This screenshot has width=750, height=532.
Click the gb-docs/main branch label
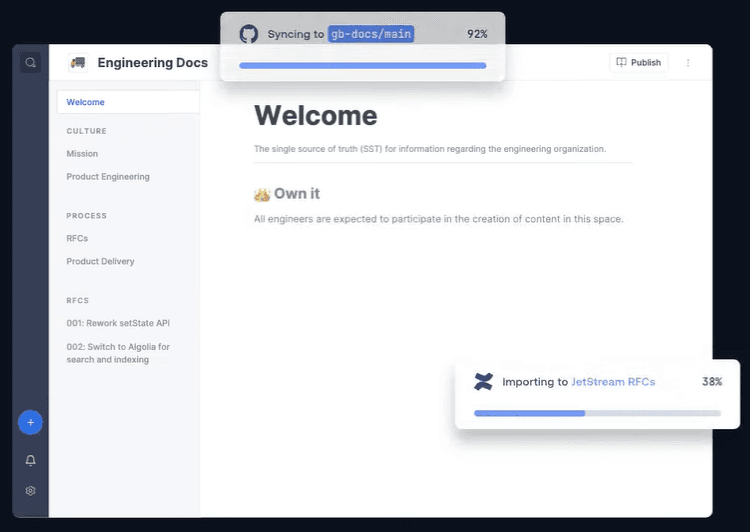[x=371, y=34]
